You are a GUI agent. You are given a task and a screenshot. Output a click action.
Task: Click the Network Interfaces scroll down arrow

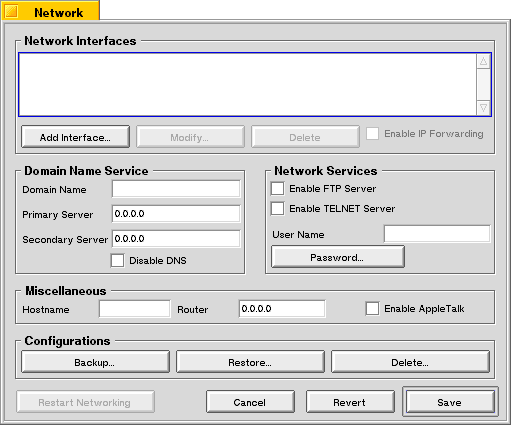pos(483,108)
